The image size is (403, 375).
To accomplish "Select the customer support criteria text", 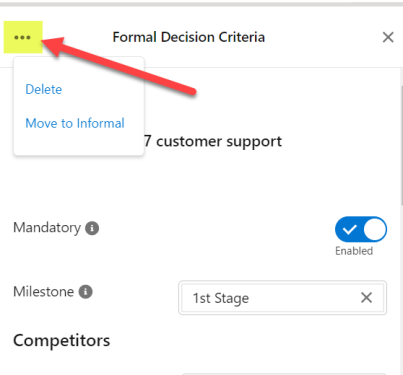I will [x=213, y=142].
